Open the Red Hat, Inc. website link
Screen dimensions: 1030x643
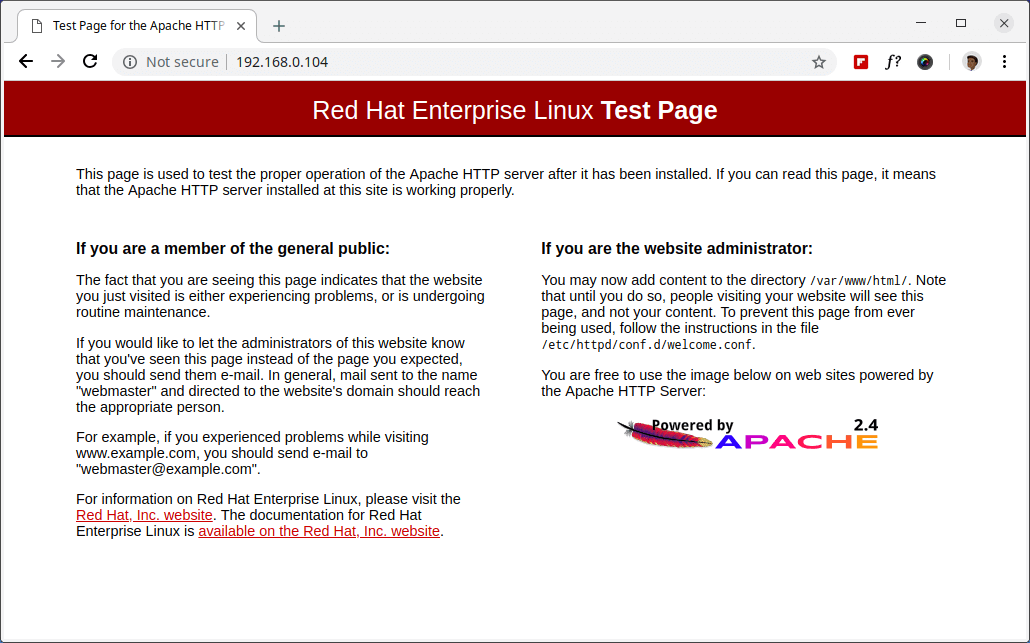point(145,515)
